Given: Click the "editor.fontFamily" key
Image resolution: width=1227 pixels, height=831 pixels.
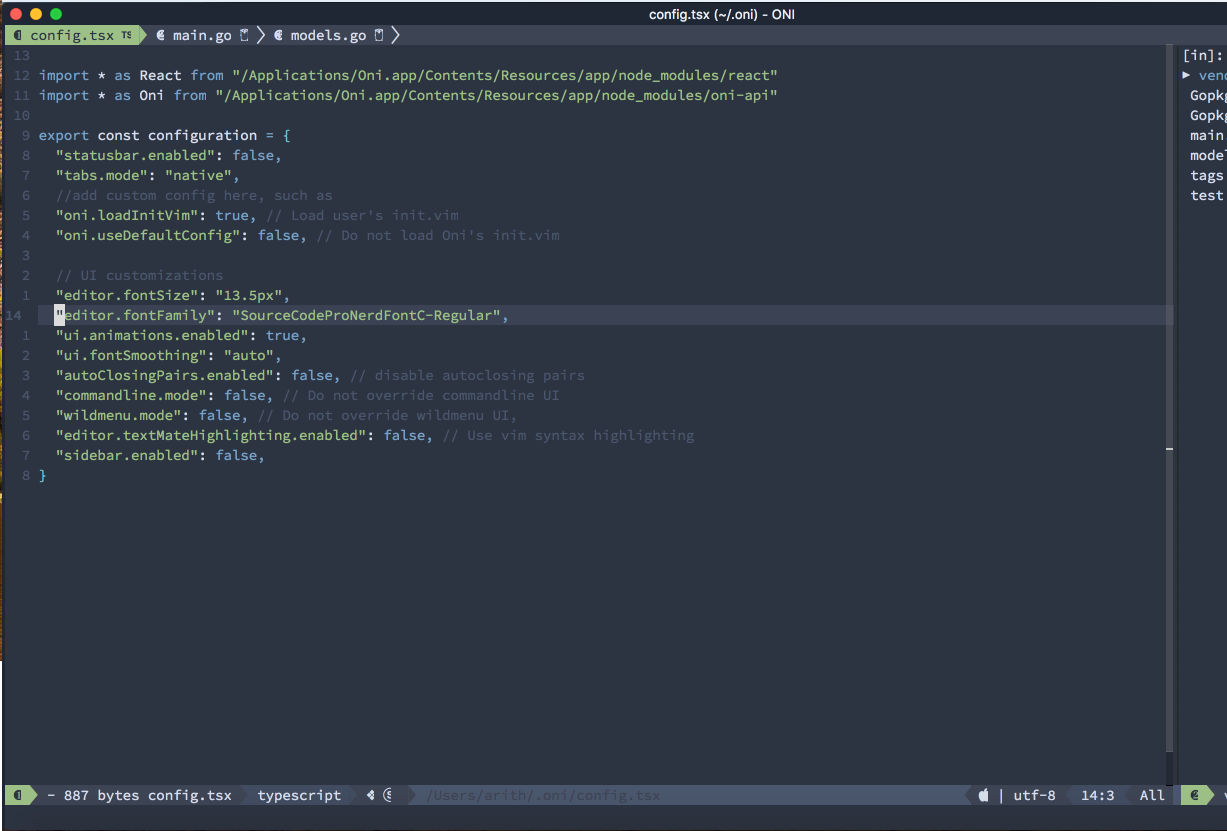Looking at the screenshot, I should coord(136,315).
